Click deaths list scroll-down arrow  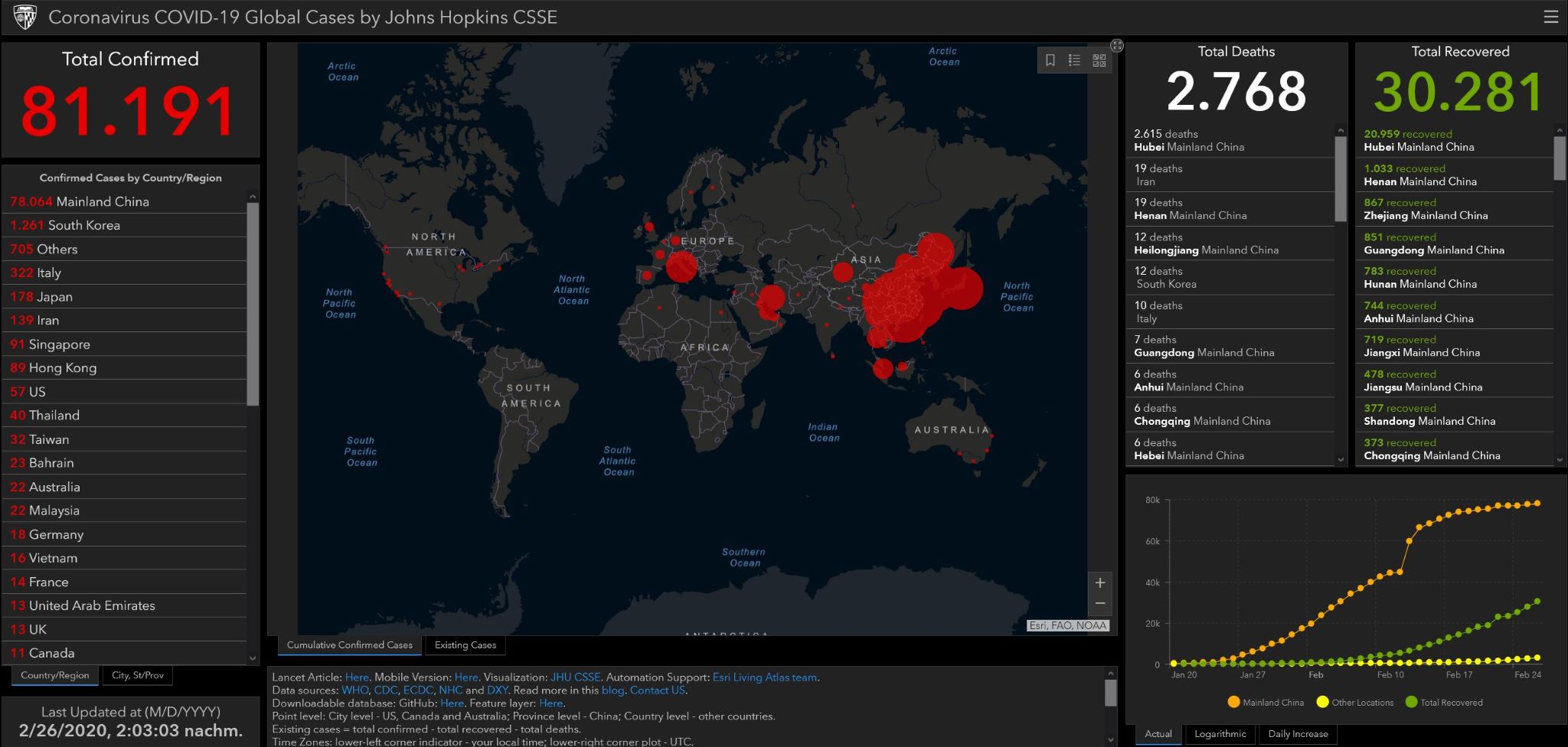pyautogui.click(x=1341, y=459)
